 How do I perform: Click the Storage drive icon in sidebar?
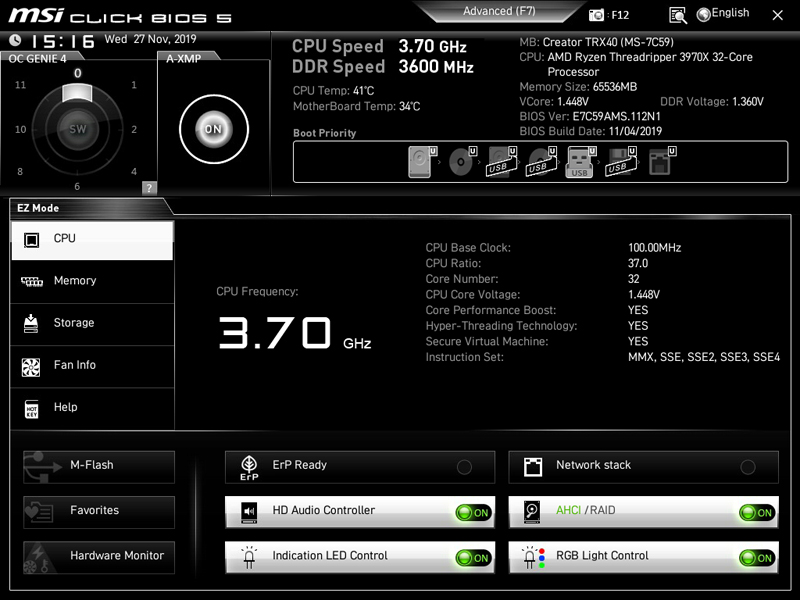coord(31,323)
